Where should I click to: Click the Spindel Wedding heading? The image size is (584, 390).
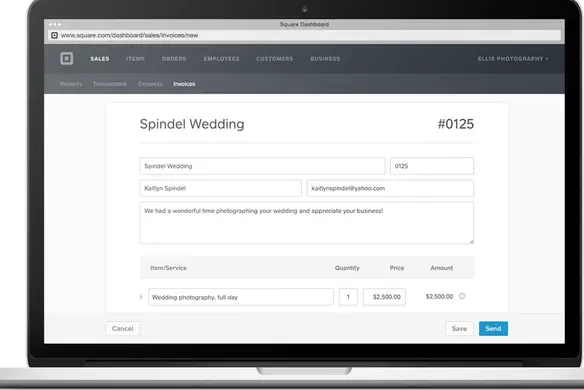click(192, 124)
